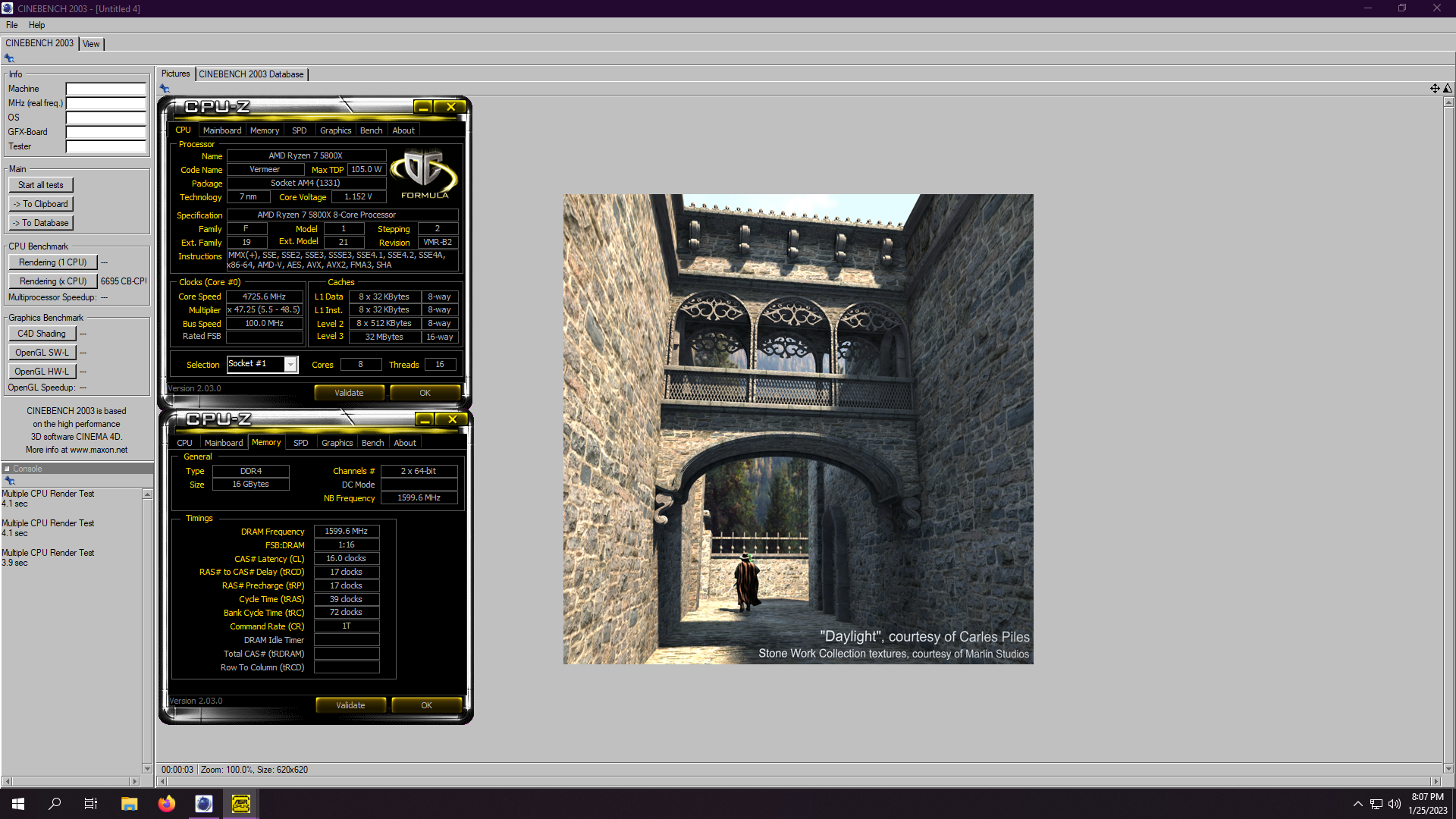
Task: Open Bench tab in lower CPU-Z window
Action: (x=373, y=443)
